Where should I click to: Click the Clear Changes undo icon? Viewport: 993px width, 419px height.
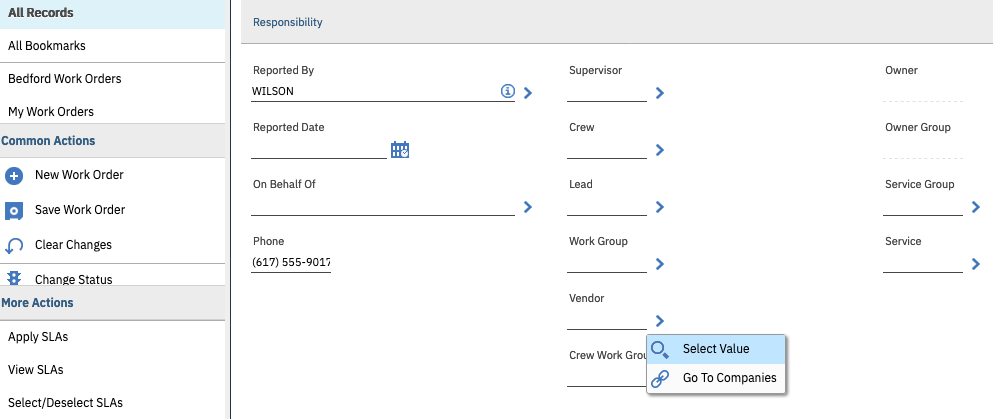pyautogui.click(x=14, y=246)
